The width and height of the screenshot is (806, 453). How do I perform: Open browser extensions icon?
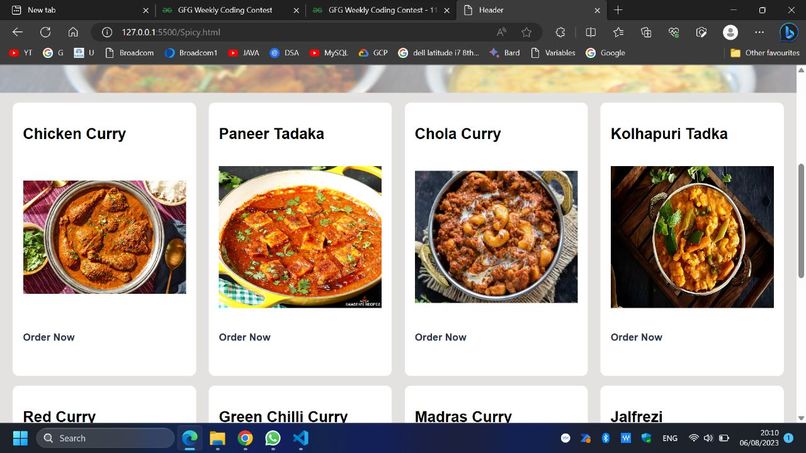coord(560,32)
